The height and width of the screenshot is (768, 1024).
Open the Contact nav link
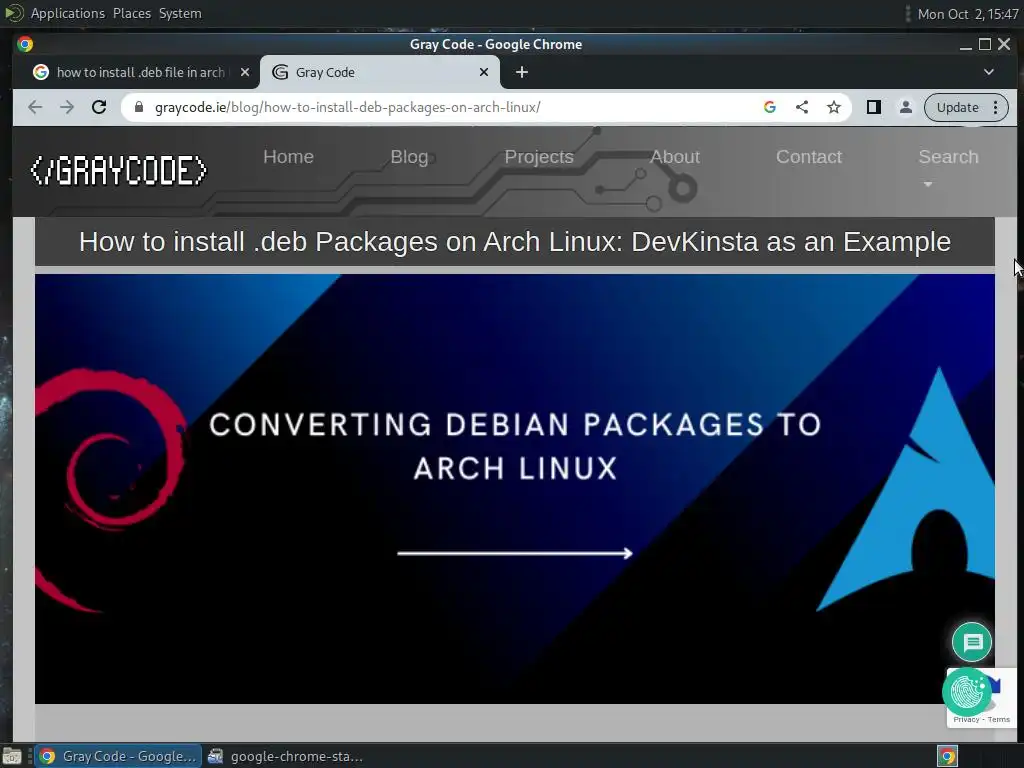tap(808, 157)
